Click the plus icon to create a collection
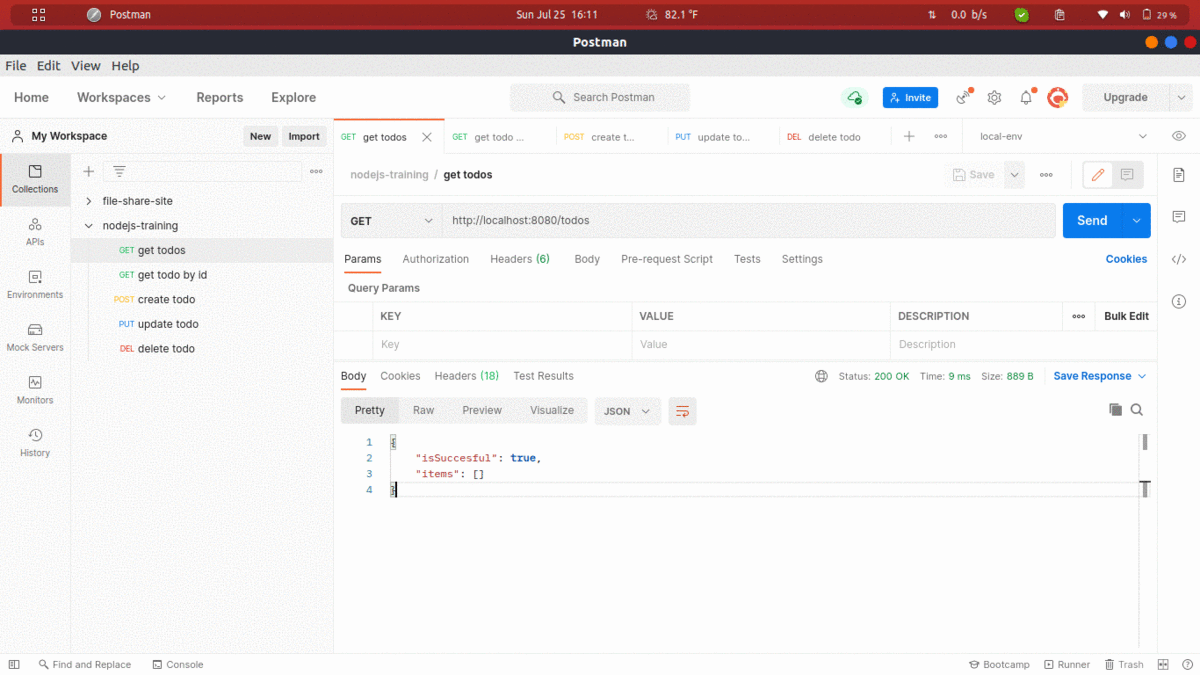1200x675 pixels. coord(89,172)
